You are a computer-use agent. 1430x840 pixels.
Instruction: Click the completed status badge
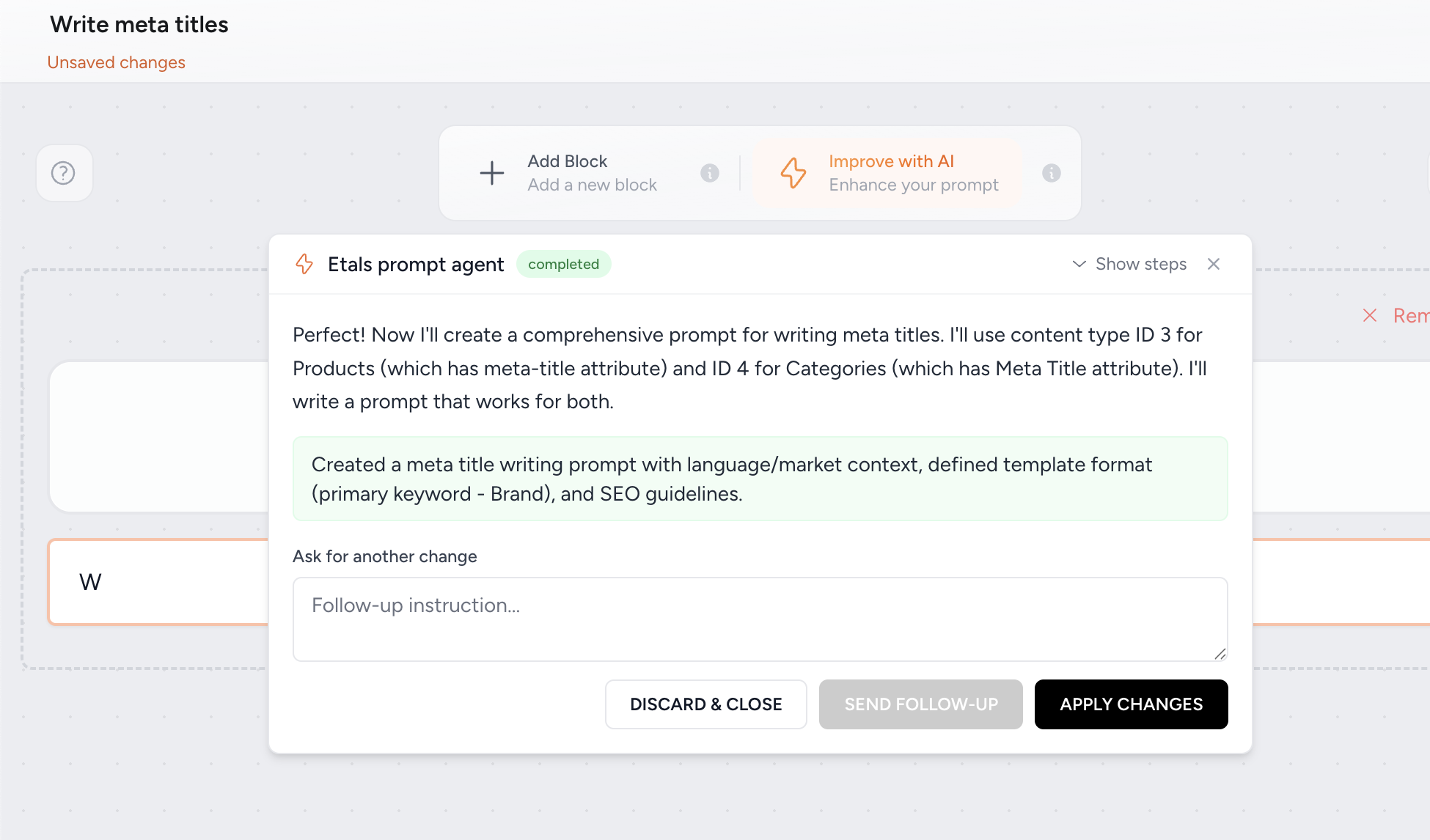[x=564, y=264]
